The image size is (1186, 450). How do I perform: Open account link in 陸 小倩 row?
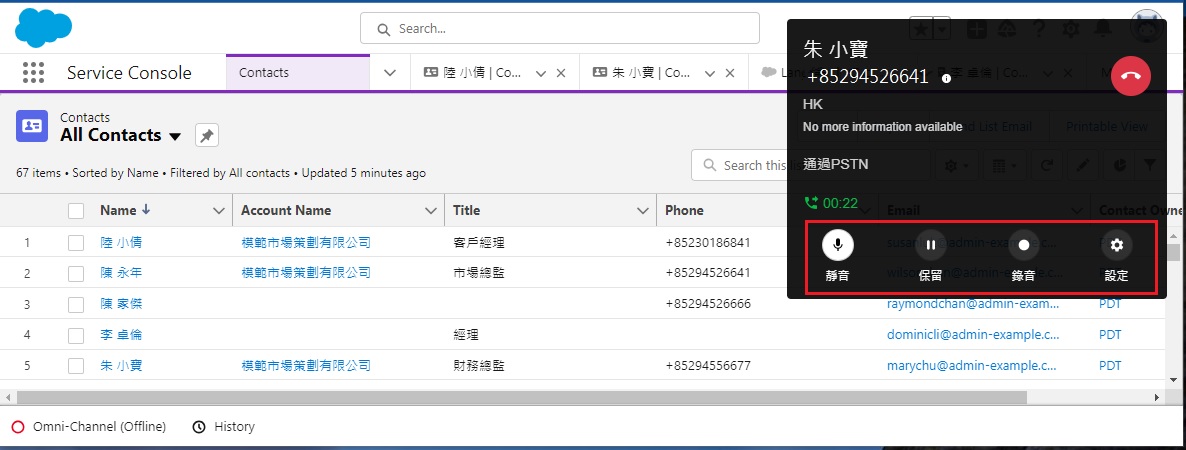(x=306, y=243)
